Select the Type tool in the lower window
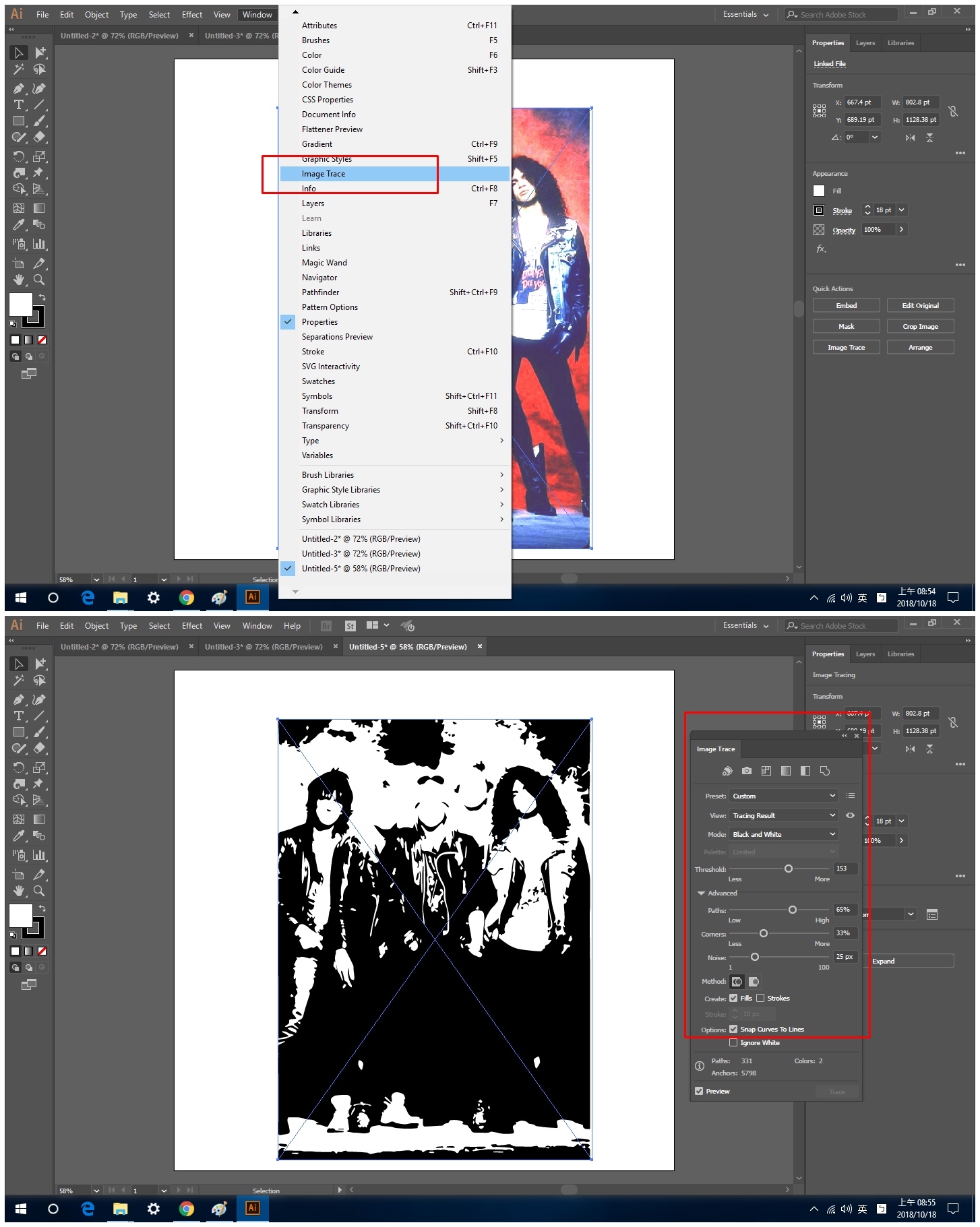Image resolution: width=980 pixels, height=1227 pixels. tap(19, 716)
